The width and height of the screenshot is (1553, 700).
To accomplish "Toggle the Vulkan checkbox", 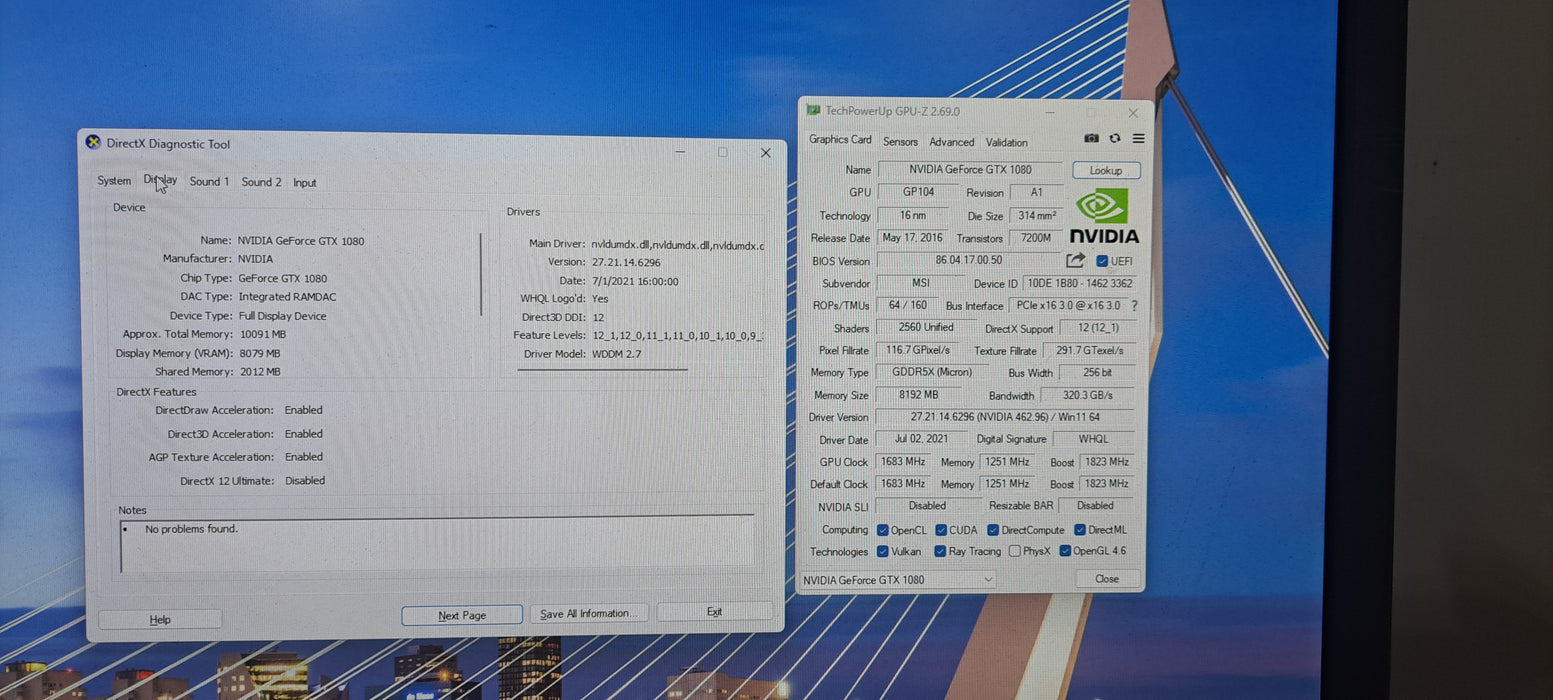I will [883, 551].
